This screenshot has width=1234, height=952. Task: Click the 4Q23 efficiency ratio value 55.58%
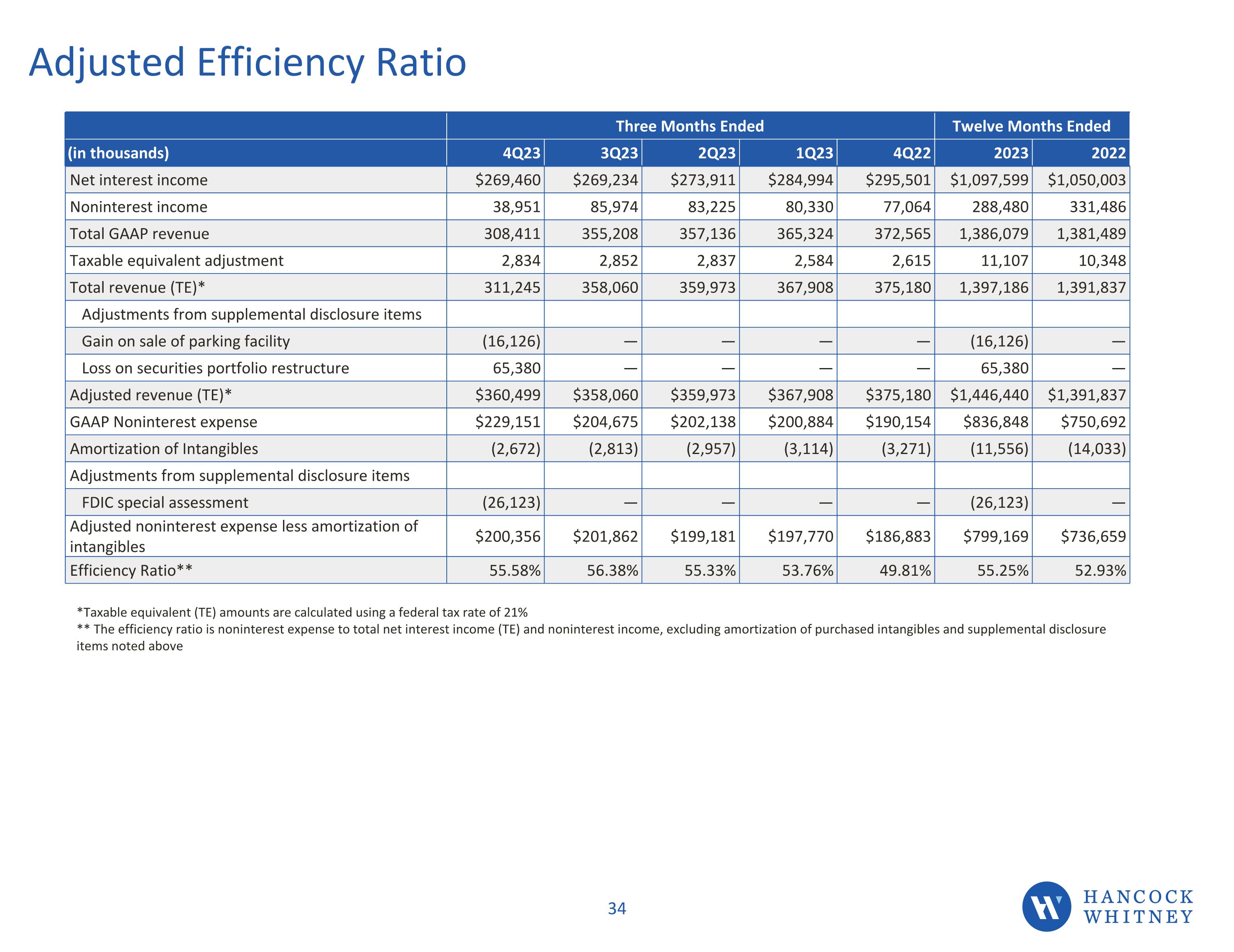point(515,571)
